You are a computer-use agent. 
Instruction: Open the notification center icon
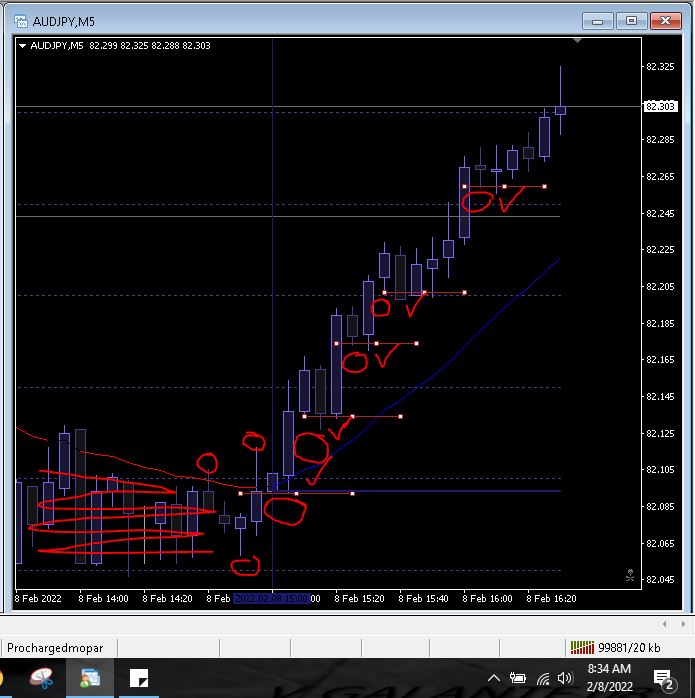coord(664,679)
